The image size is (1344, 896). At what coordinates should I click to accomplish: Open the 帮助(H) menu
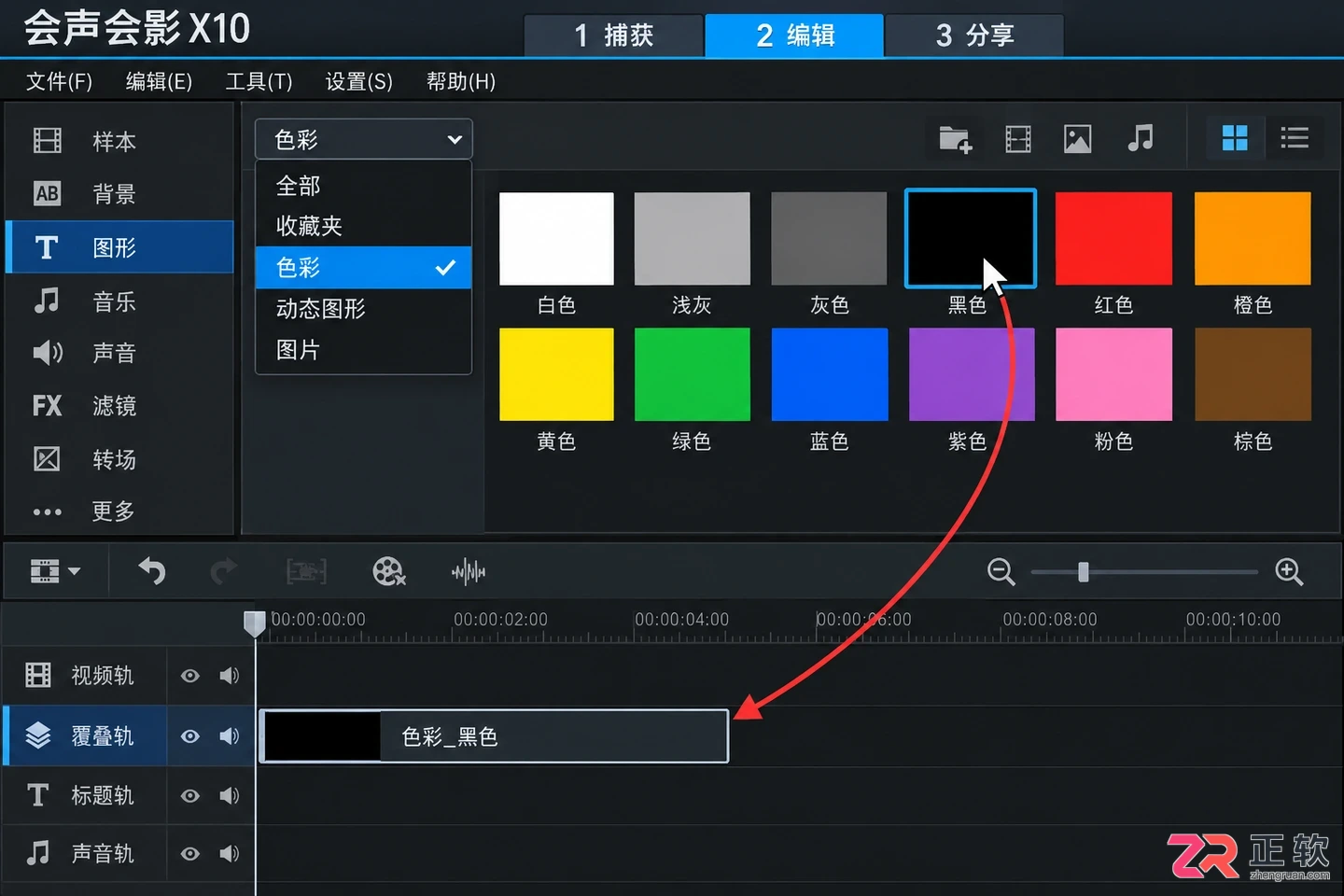[460, 82]
